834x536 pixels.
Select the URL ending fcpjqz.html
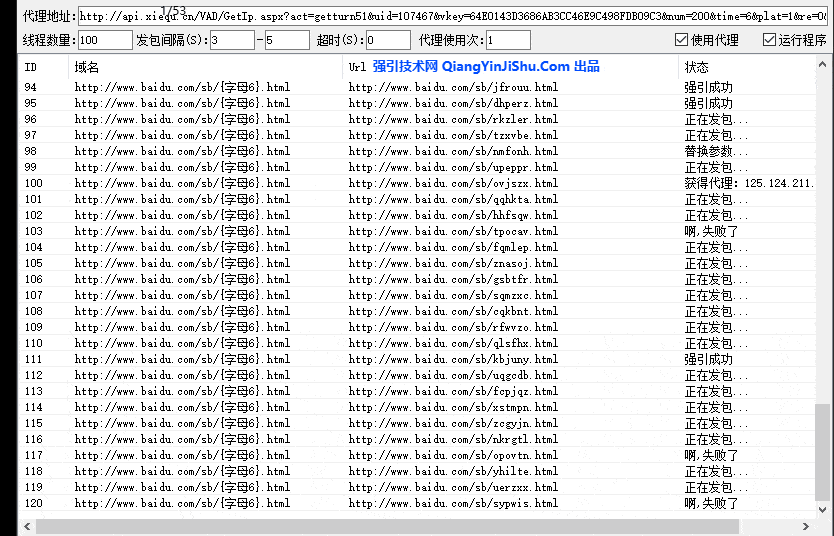453,391
